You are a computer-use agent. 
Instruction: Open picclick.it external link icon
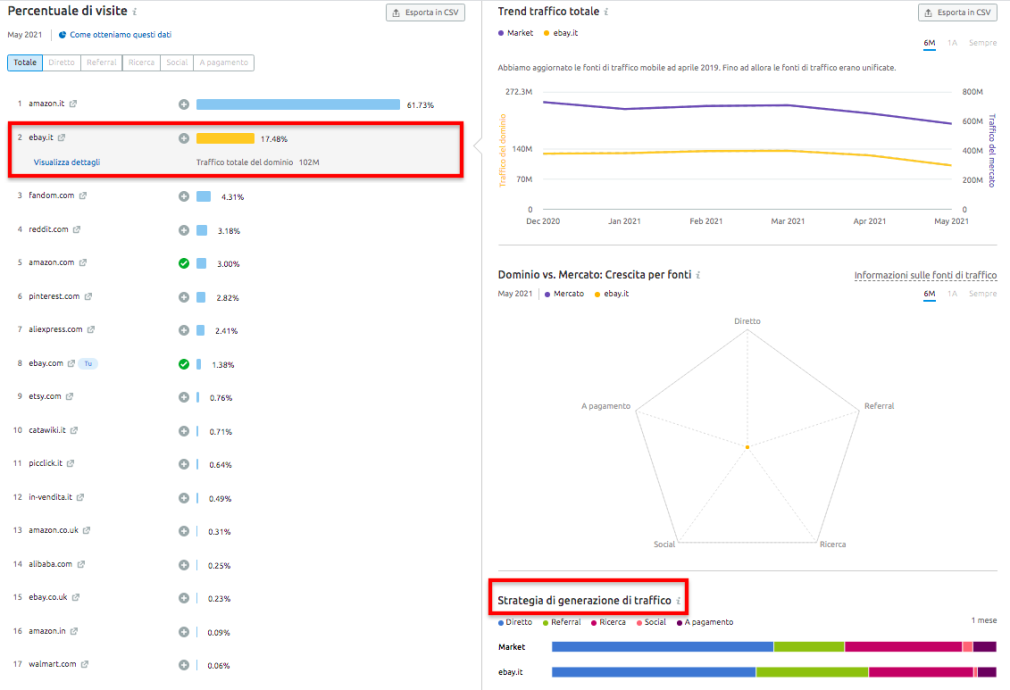[71, 464]
